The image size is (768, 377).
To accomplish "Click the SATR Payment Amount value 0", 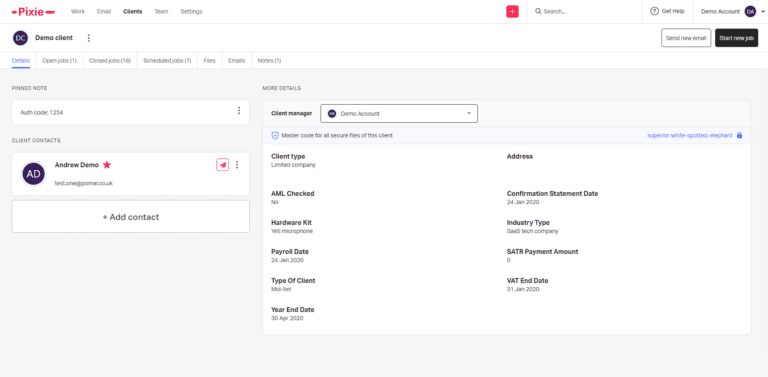I will point(508,260).
